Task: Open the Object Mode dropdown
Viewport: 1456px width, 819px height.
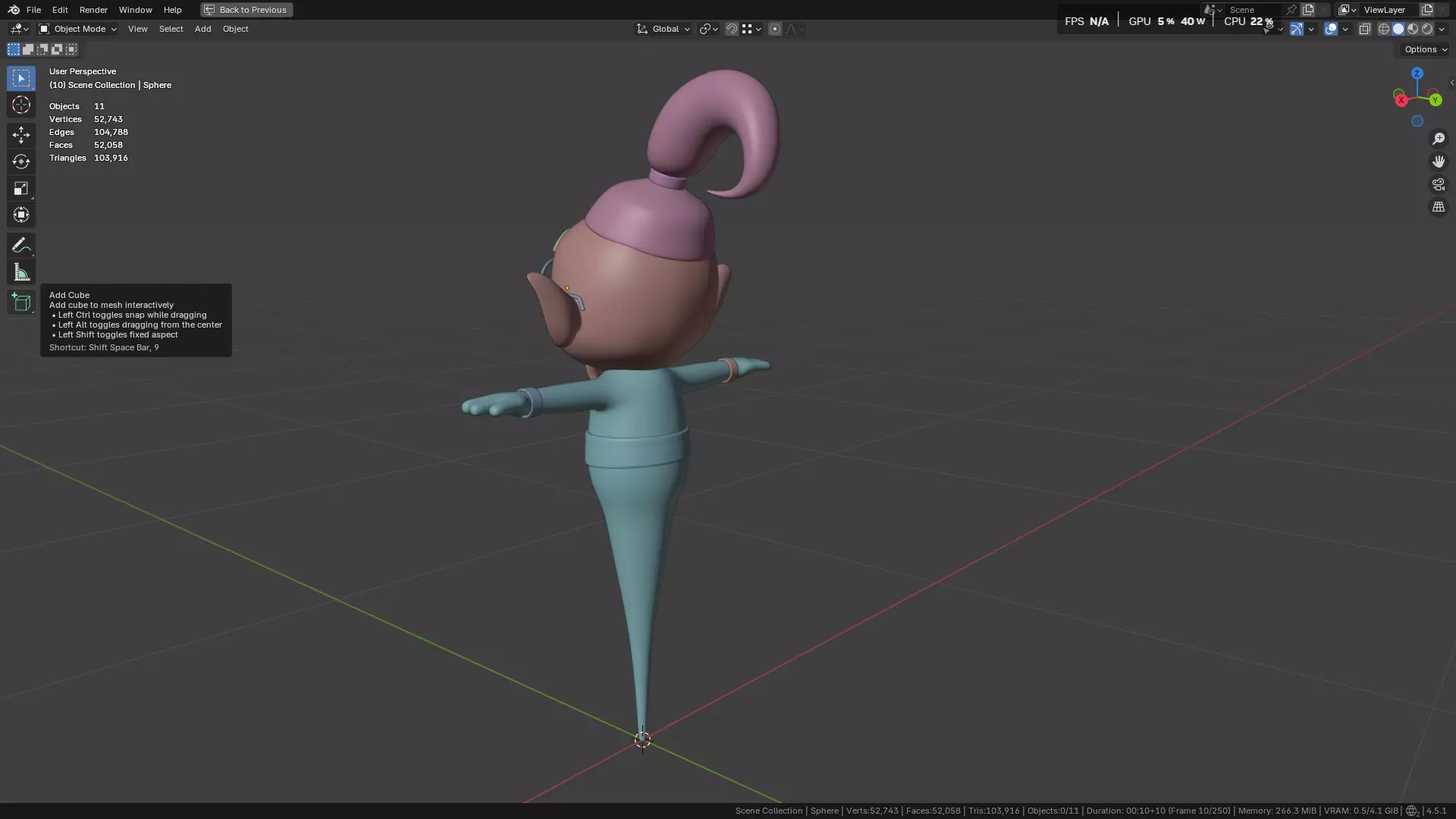Action: coord(77,29)
